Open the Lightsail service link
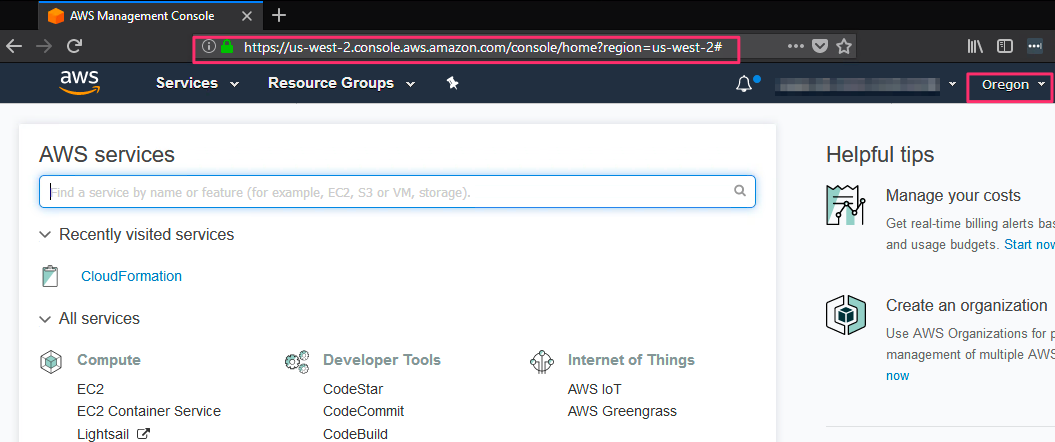The height and width of the screenshot is (442, 1055). 105,434
